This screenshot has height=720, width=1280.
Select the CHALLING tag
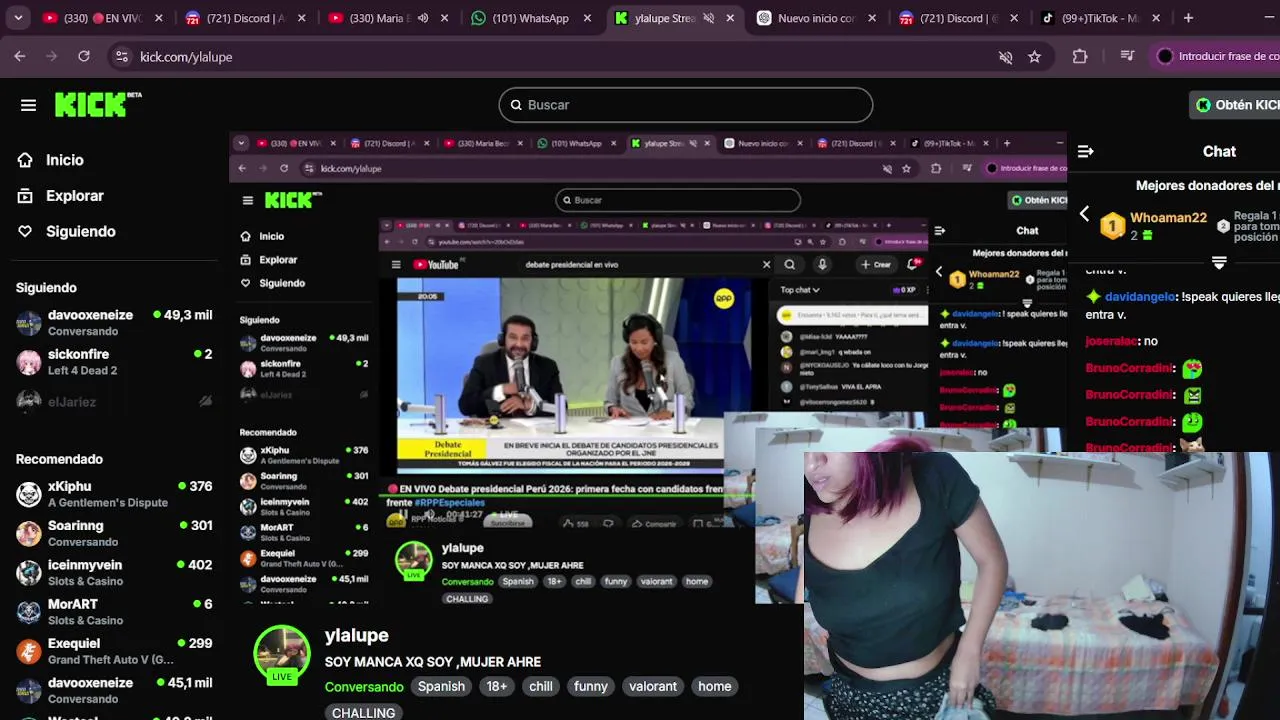[x=363, y=712]
